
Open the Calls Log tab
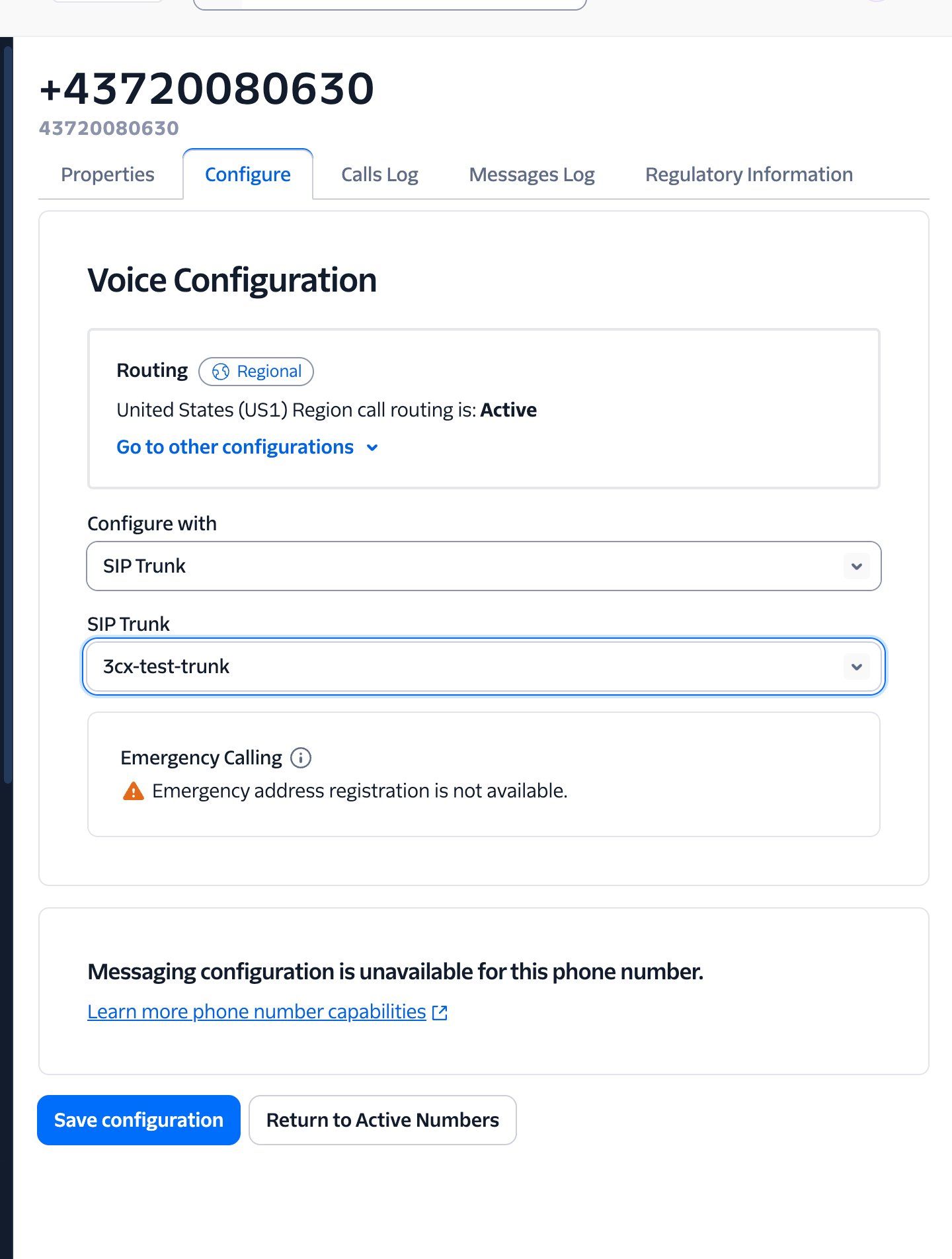(379, 175)
